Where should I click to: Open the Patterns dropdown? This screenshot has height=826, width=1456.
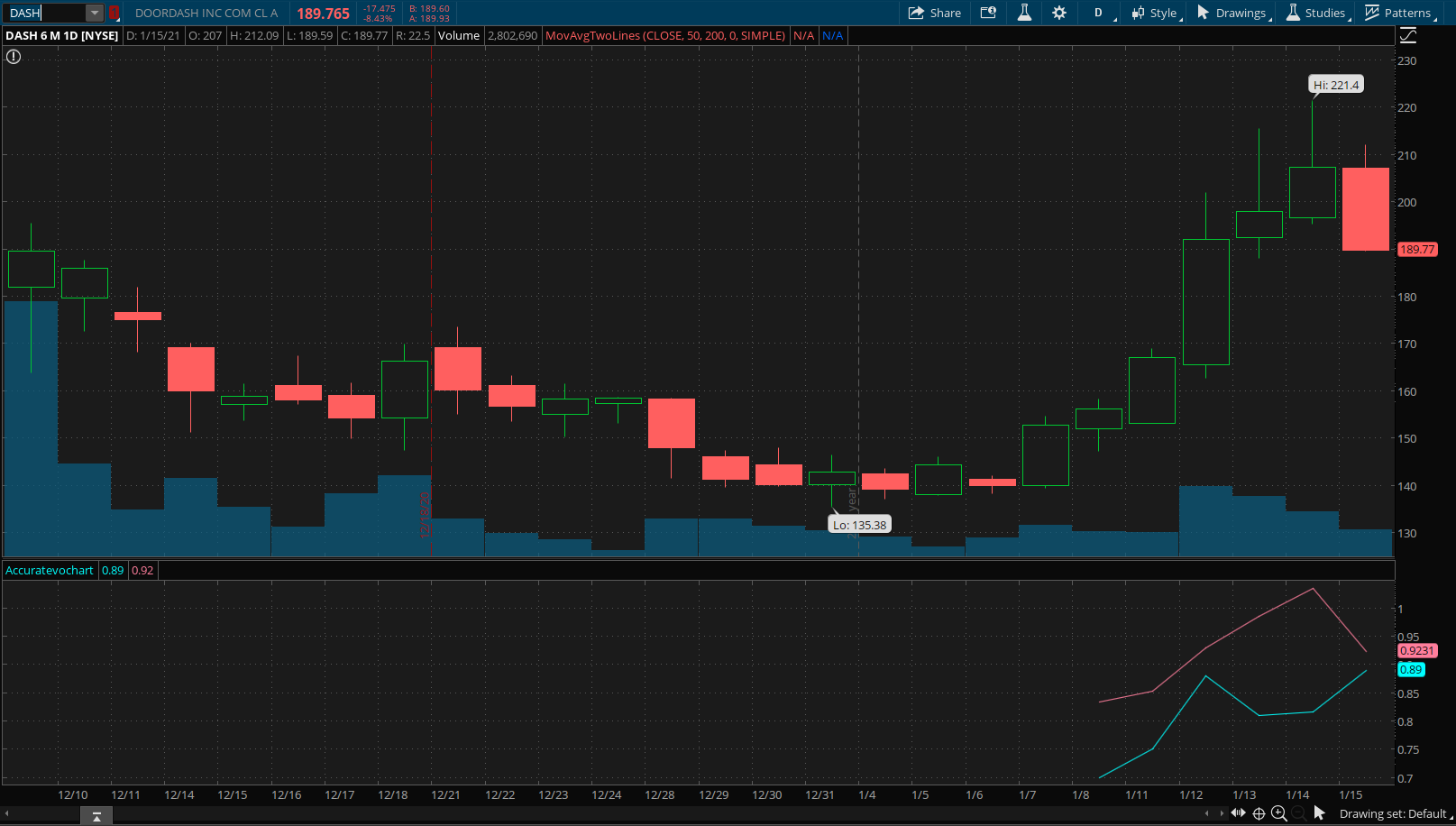click(1398, 13)
